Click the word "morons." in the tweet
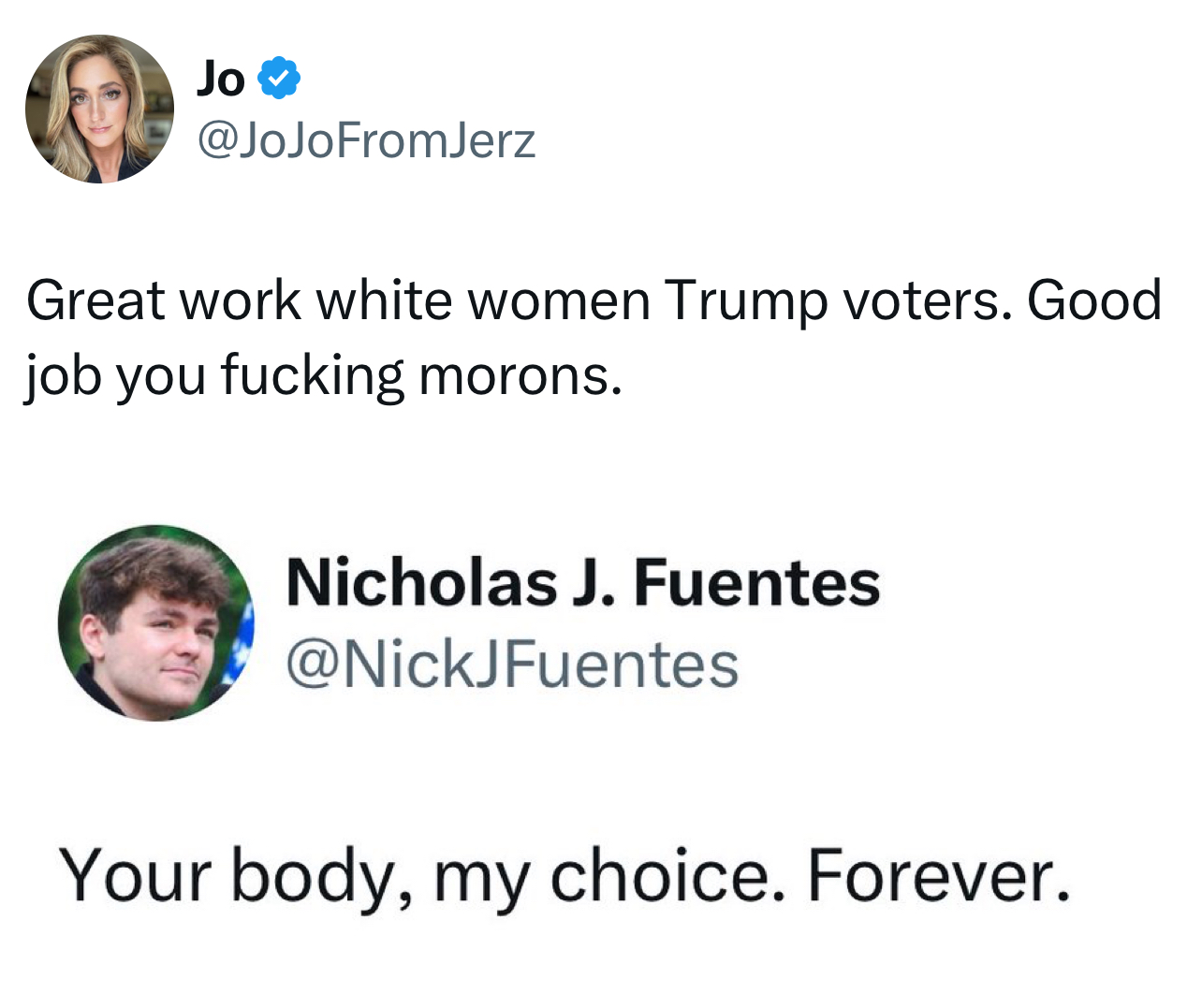Image resolution: width=1202 pixels, height=1008 pixels. tap(520, 375)
